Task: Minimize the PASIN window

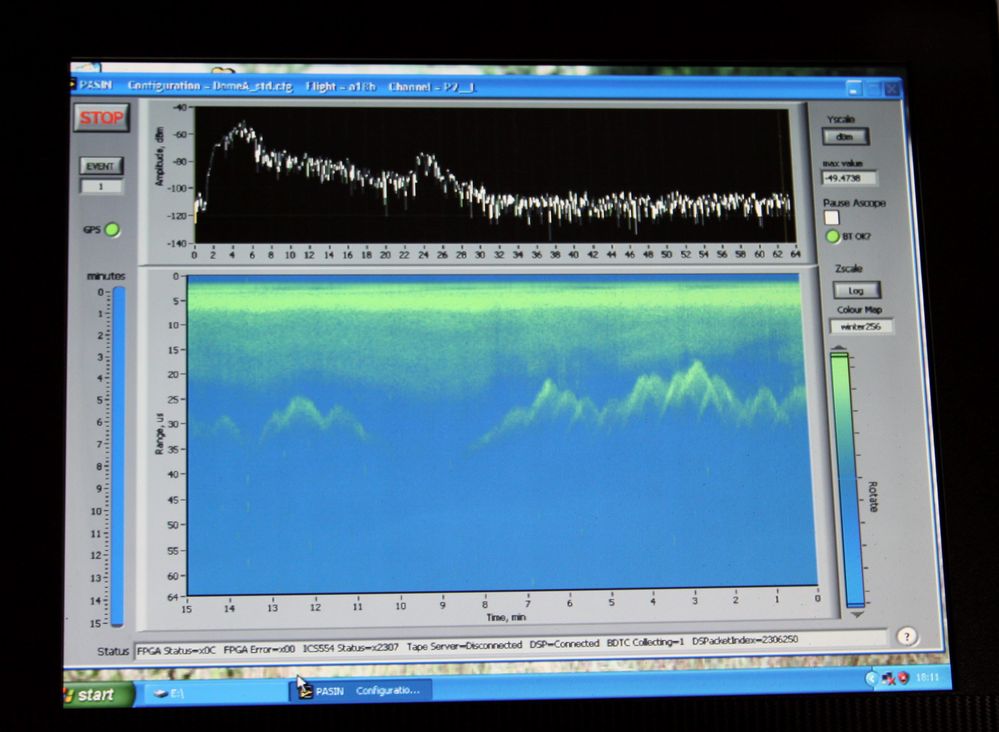Action: [853, 89]
